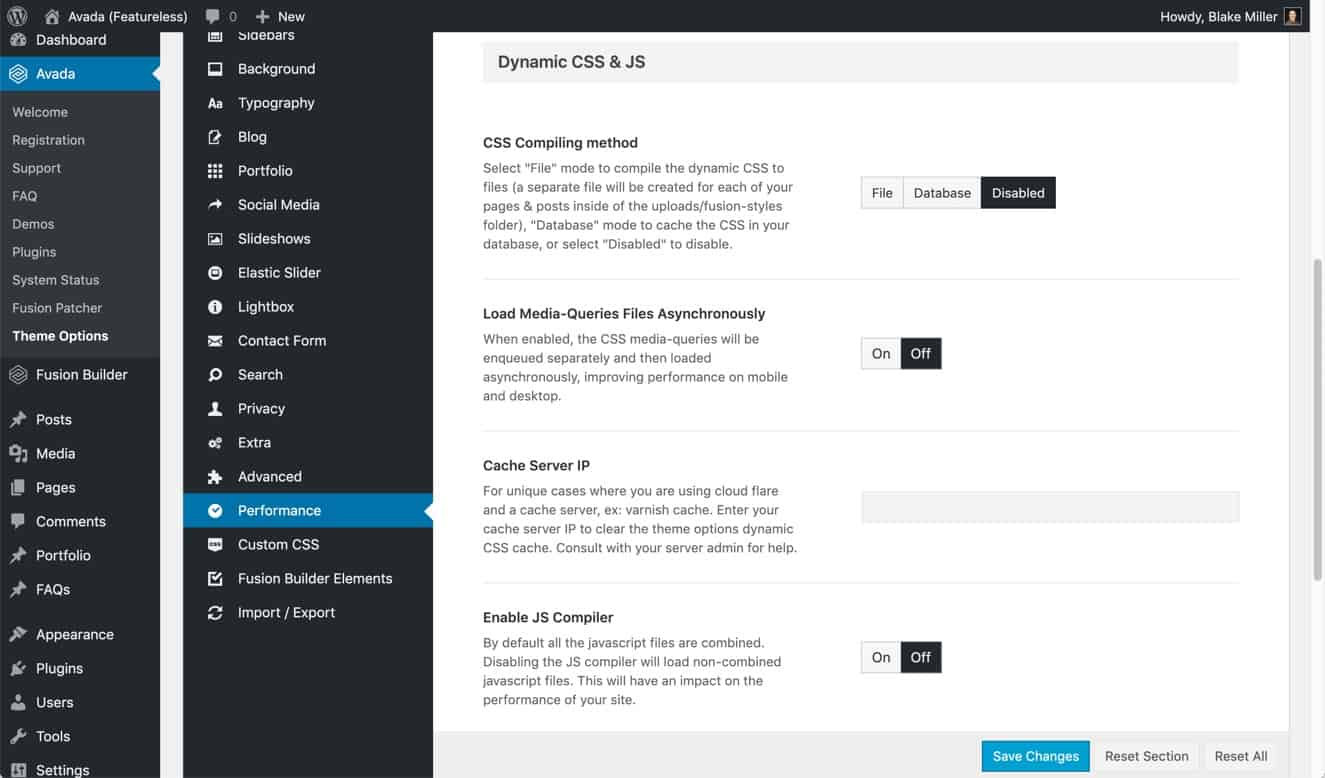Set CSS Compiling method to Disabled

pyautogui.click(x=1018, y=193)
